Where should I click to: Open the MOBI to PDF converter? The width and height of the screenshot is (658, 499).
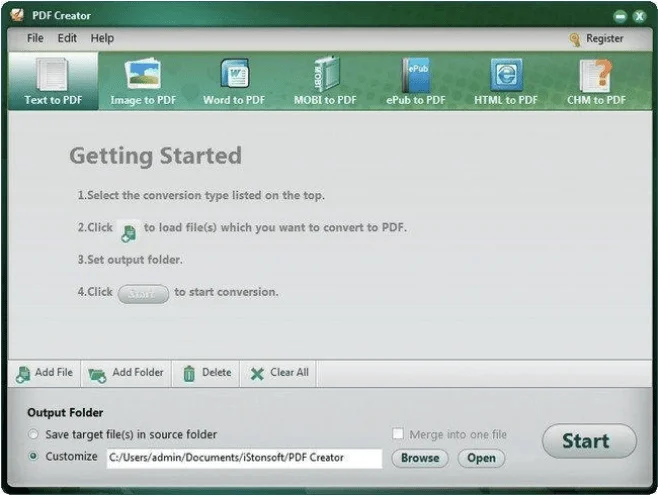(x=325, y=81)
